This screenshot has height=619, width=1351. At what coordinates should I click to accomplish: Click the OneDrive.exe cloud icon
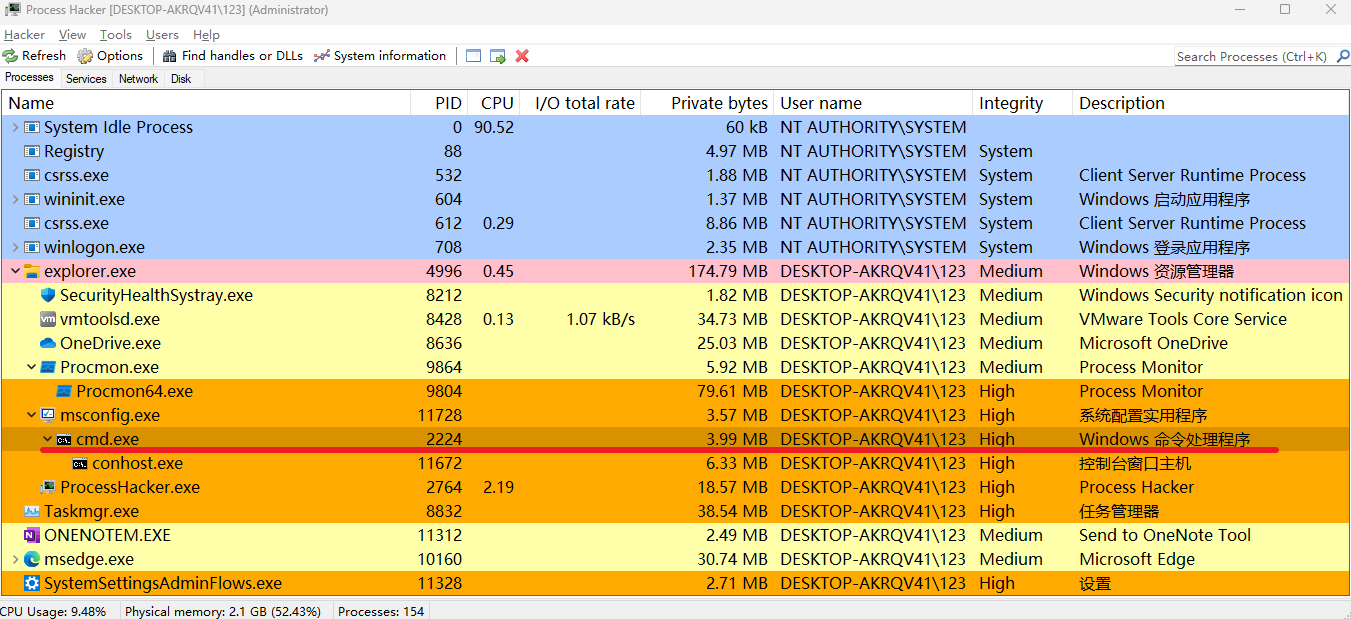tap(48, 343)
